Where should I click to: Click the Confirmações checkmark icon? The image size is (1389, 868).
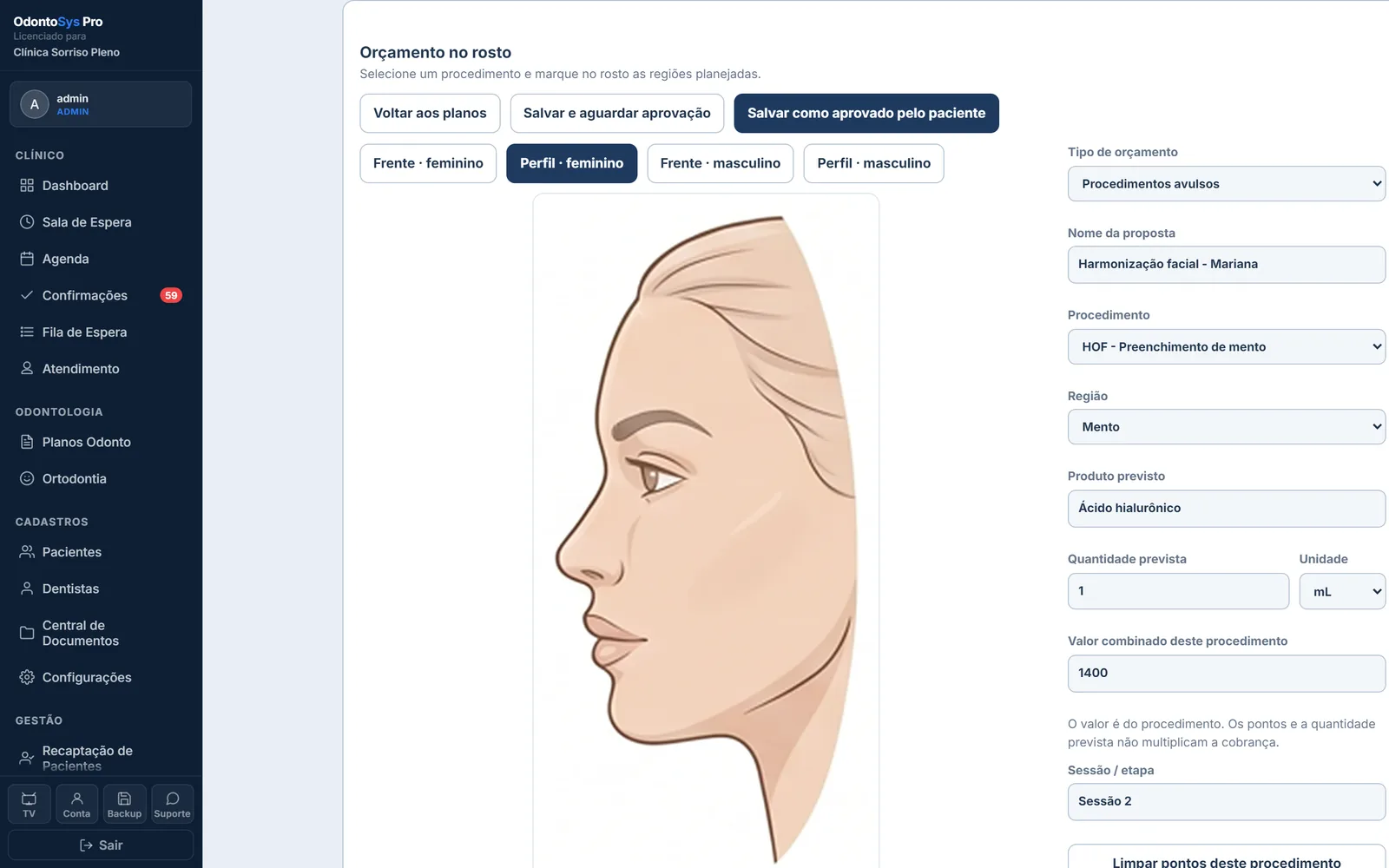(27, 295)
